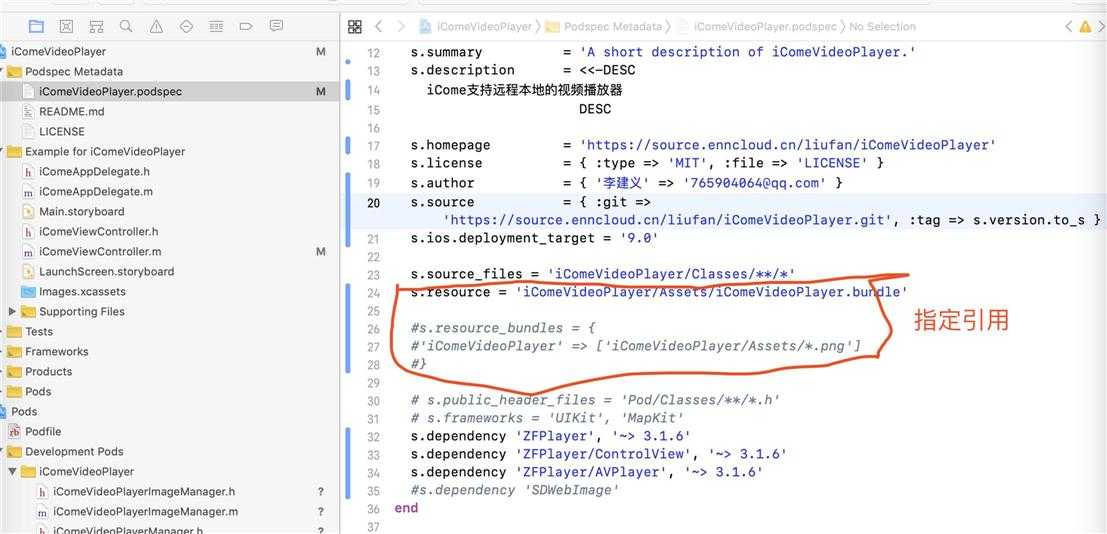Open iComeVideoPlayer.podspec in the navigator

(x=110, y=92)
